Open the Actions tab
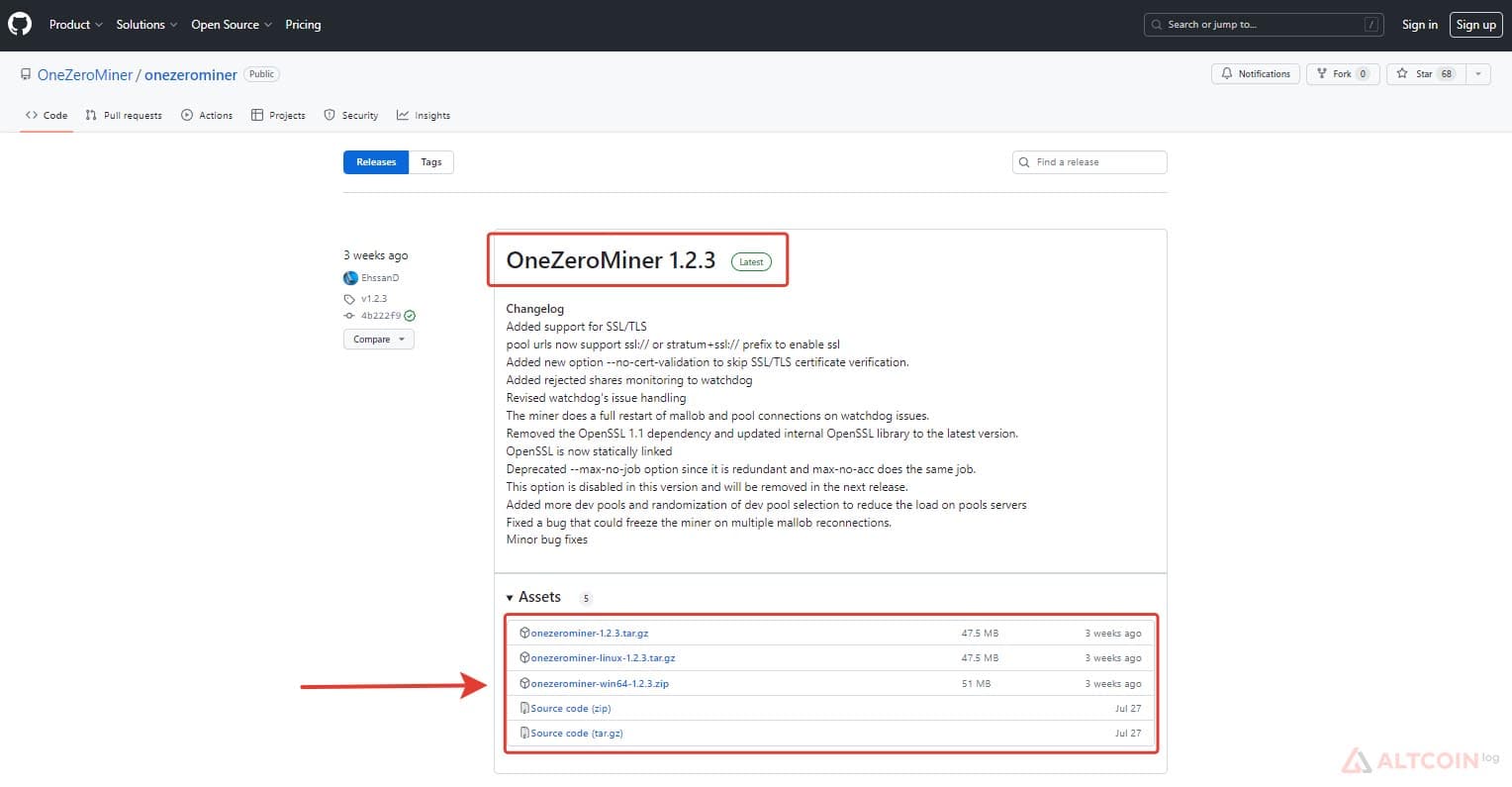The height and width of the screenshot is (787, 1512). [207, 116]
